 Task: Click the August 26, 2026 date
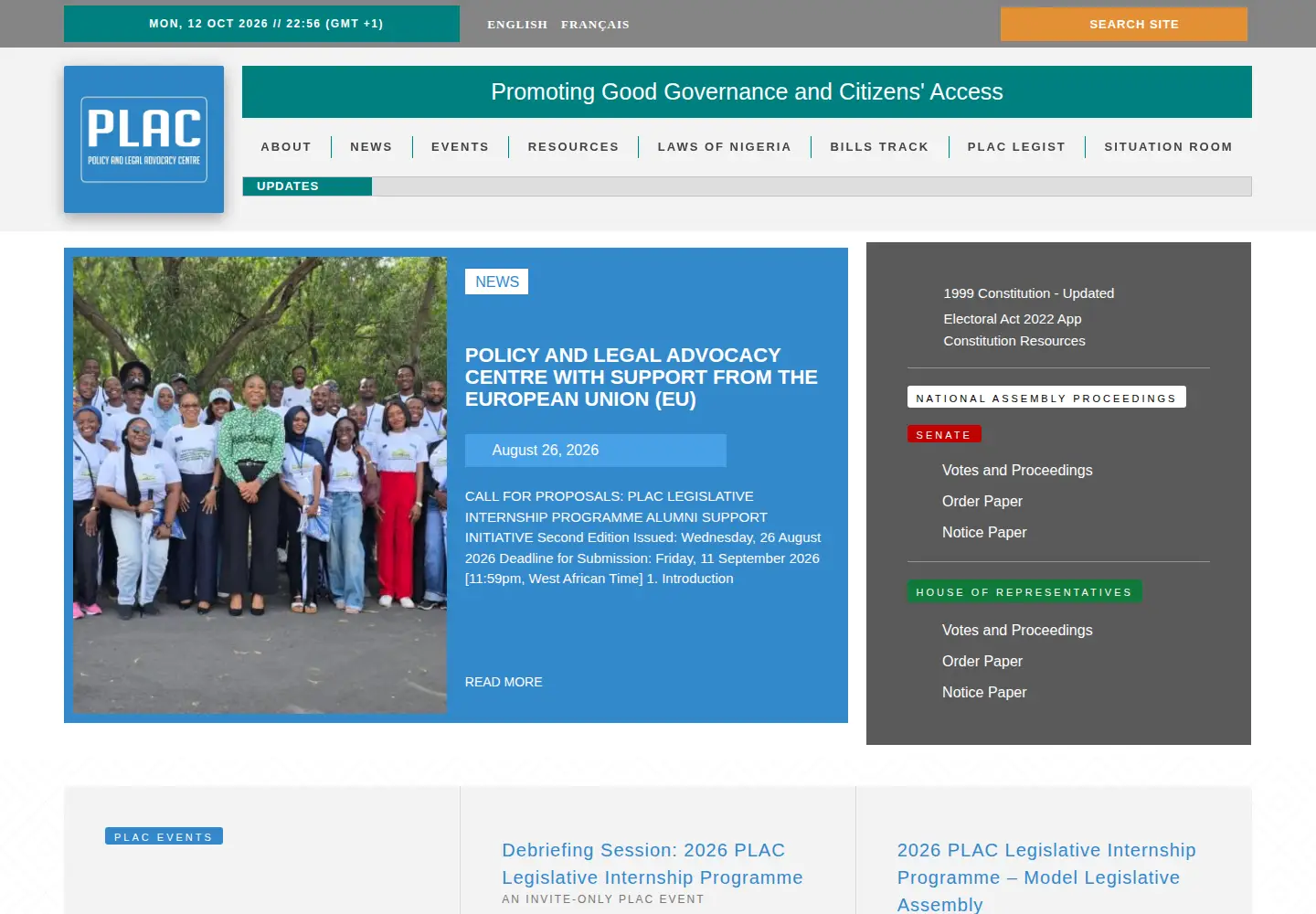tap(596, 451)
